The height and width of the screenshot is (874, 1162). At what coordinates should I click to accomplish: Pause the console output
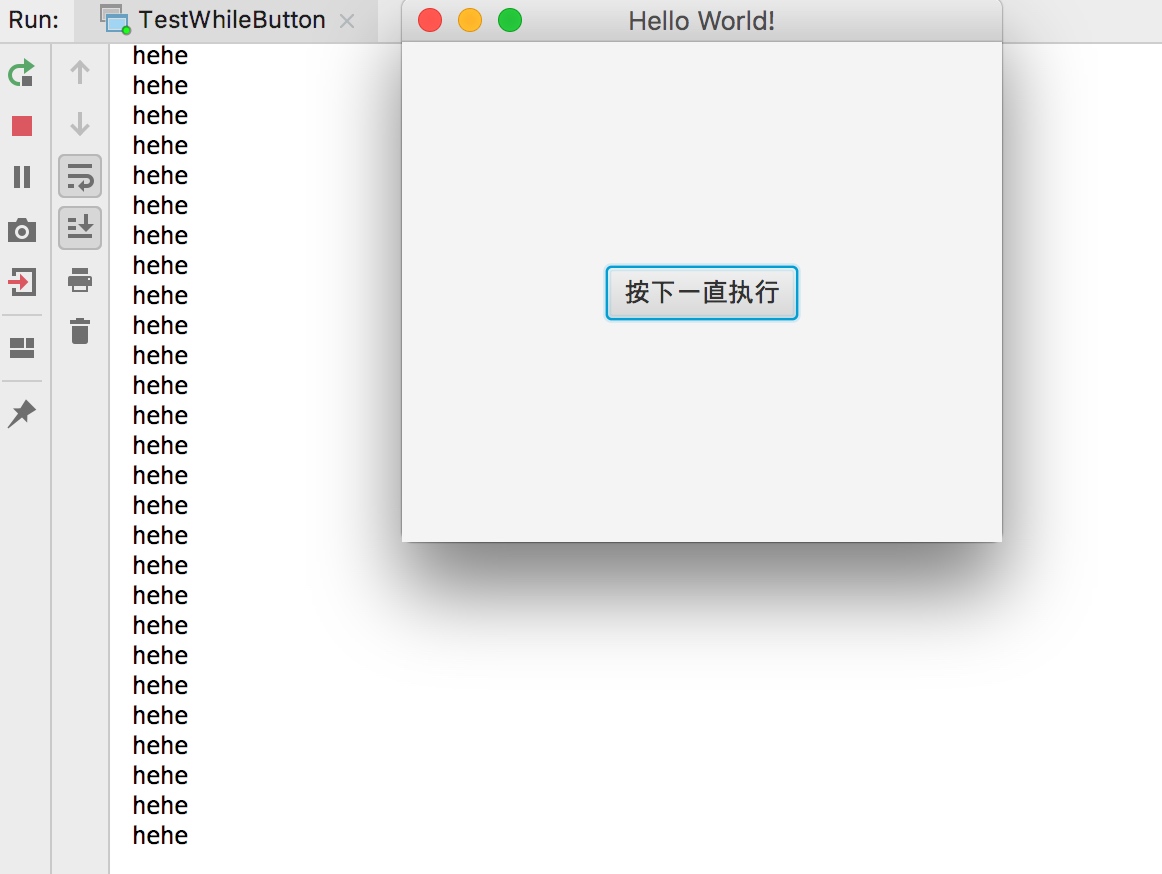coord(21,177)
